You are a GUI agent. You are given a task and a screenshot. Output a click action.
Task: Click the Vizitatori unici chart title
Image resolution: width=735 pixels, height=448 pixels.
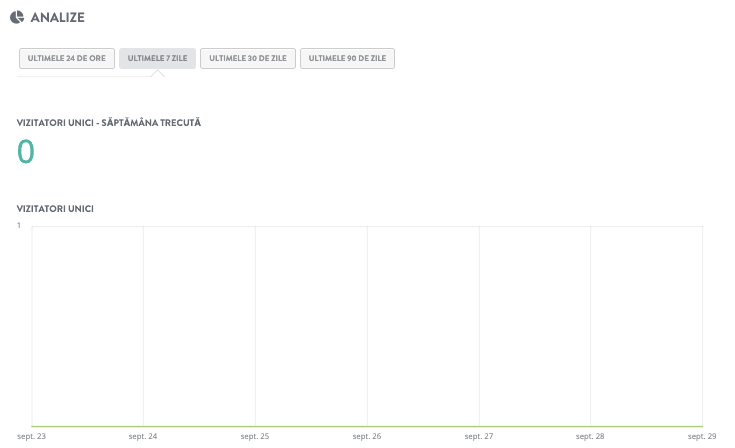point(56,208)
